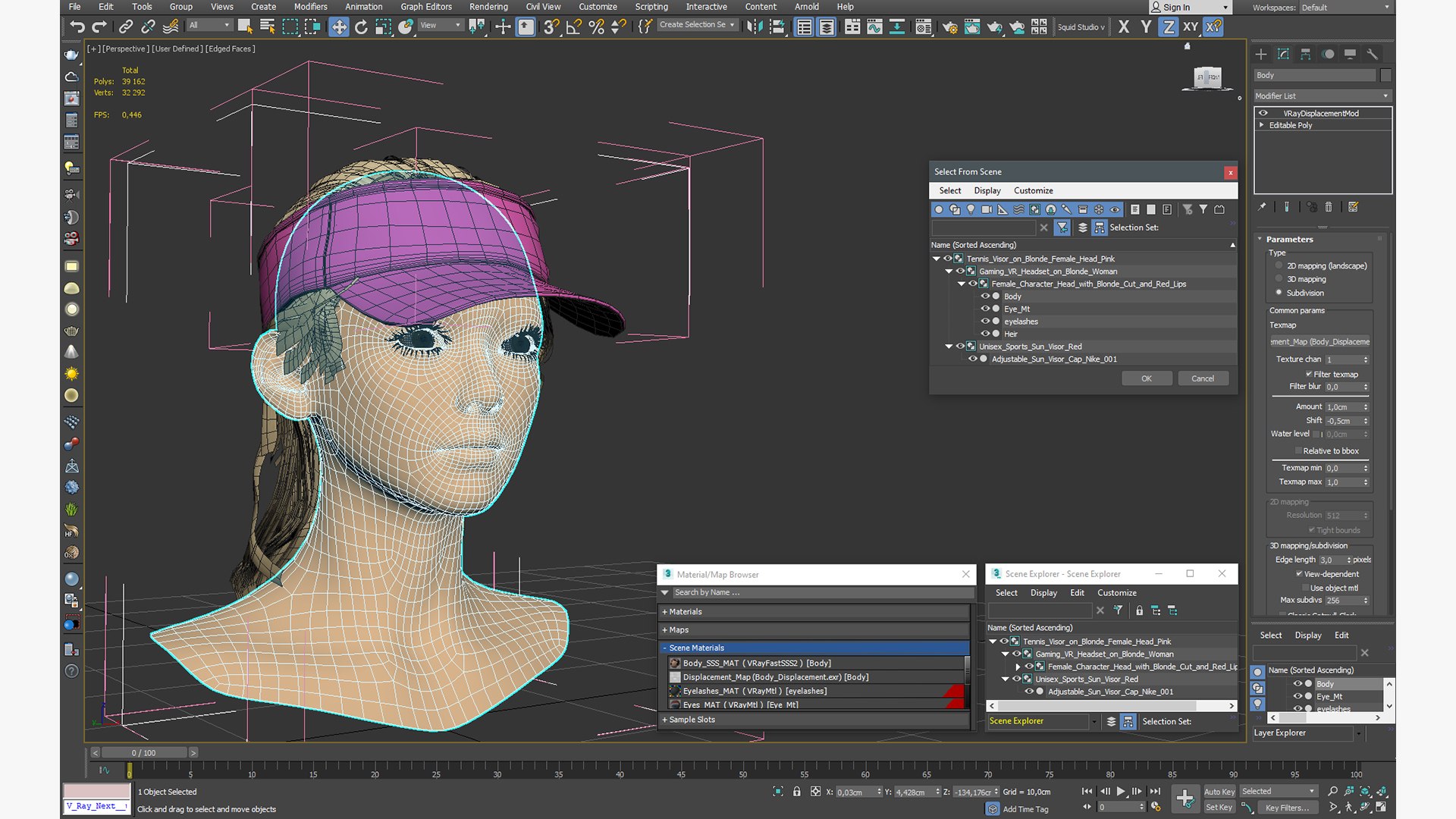Click OK in Select From Scene dialog
This screenshot has height=819, width=1456.
point(1147,378)
